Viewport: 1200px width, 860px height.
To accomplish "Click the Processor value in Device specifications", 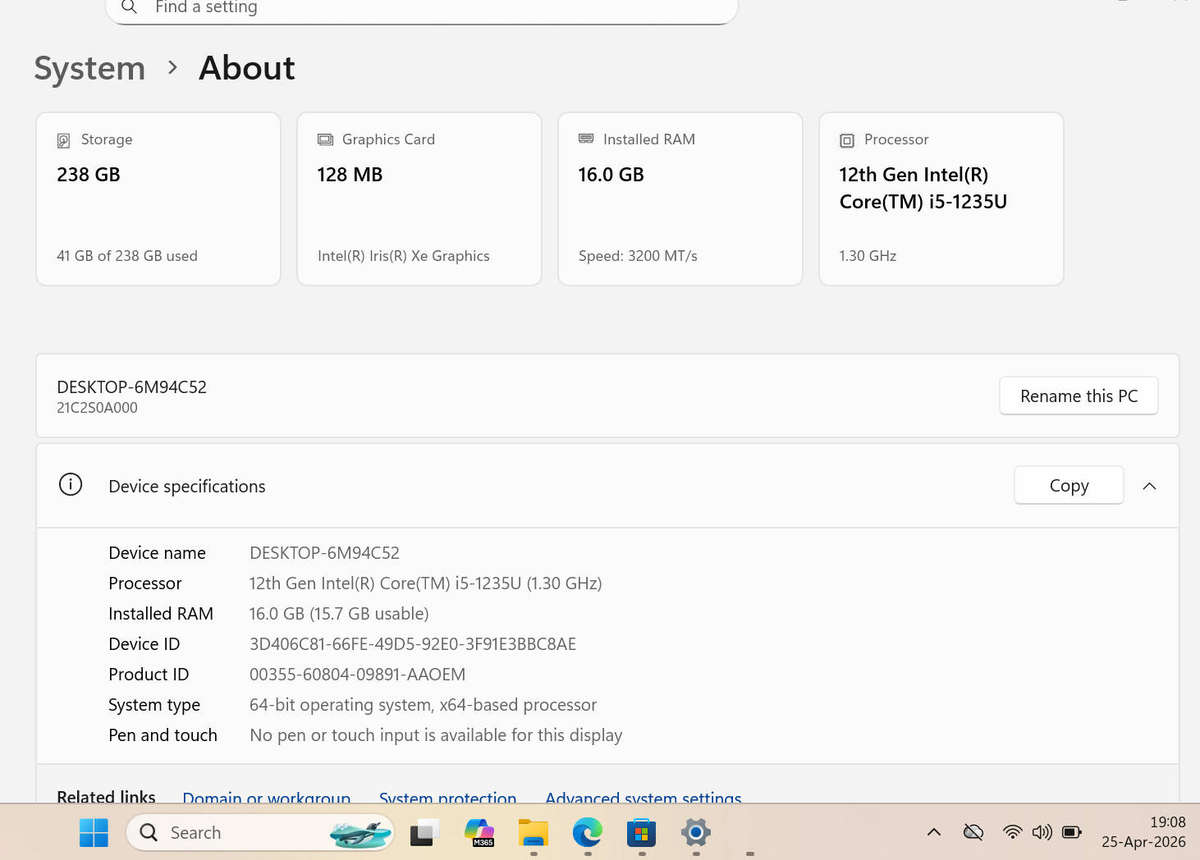I will tap(426, 583).
